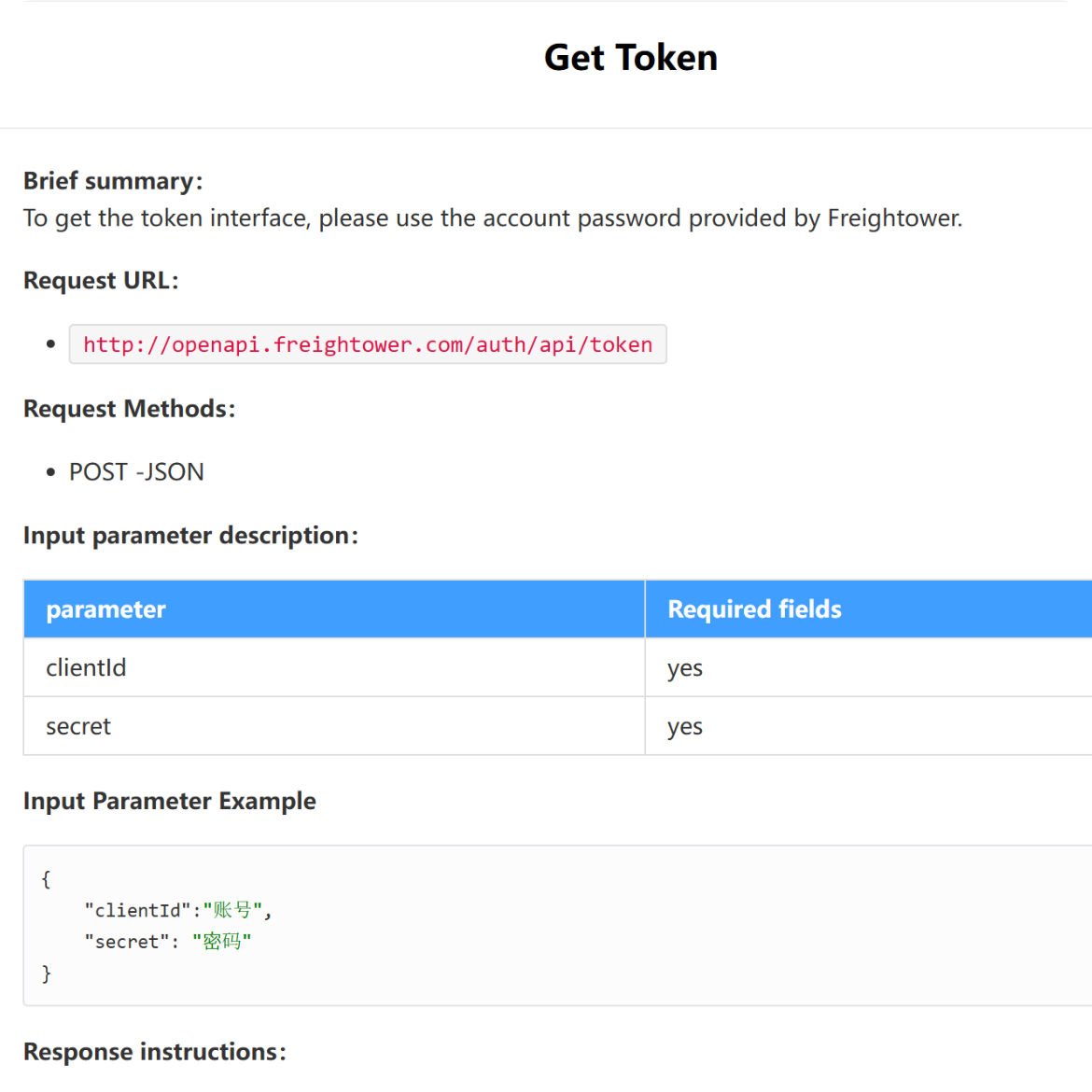Click the Request URL heading

(101, 281)
